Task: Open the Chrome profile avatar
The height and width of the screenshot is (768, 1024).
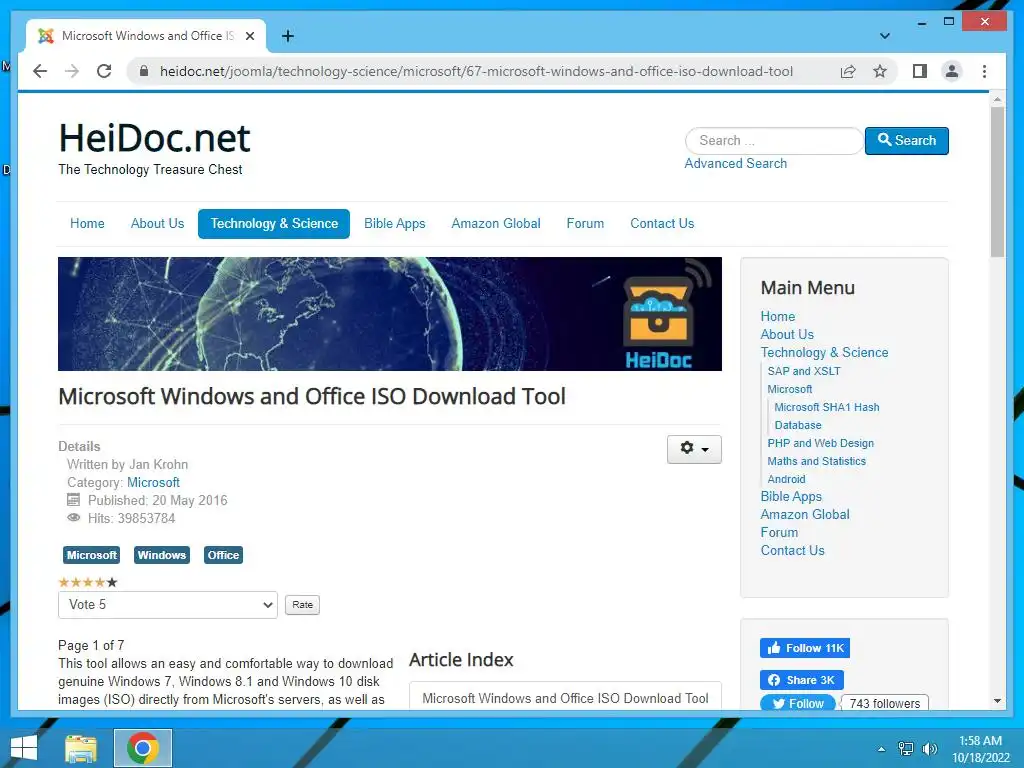Action: click(952, 71)
